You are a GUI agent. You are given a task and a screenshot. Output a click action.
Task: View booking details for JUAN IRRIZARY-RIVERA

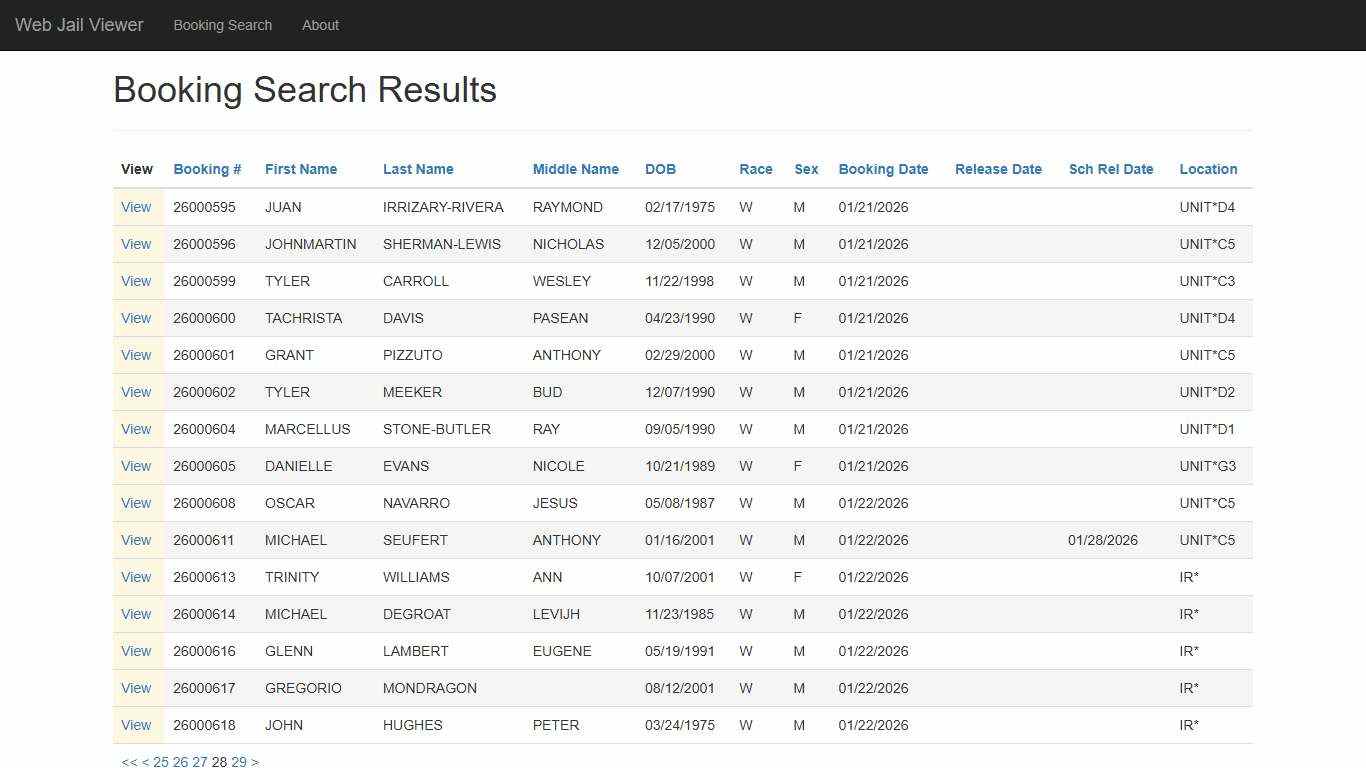coord(136,207)
